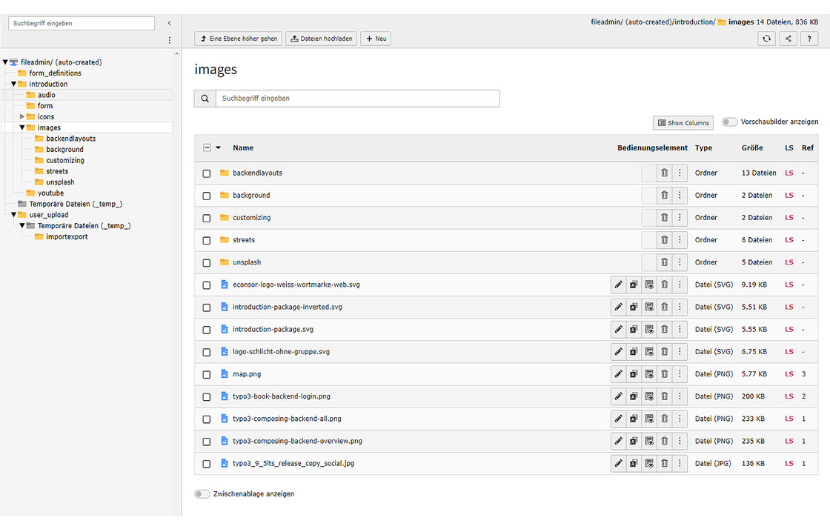This screenshot has height=530, width=830.
Task: Click reference count 3 in map.png row
Action: [x=804, y=374]
